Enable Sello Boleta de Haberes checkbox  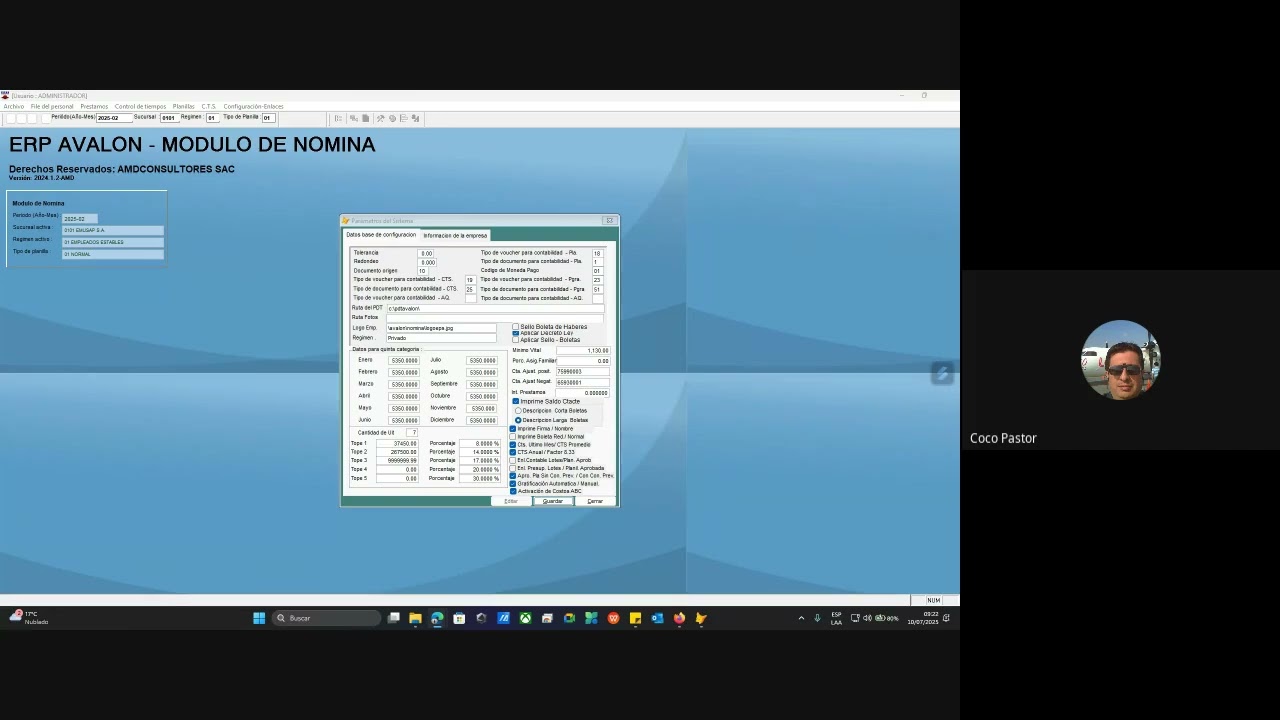(x=516, y=327)
